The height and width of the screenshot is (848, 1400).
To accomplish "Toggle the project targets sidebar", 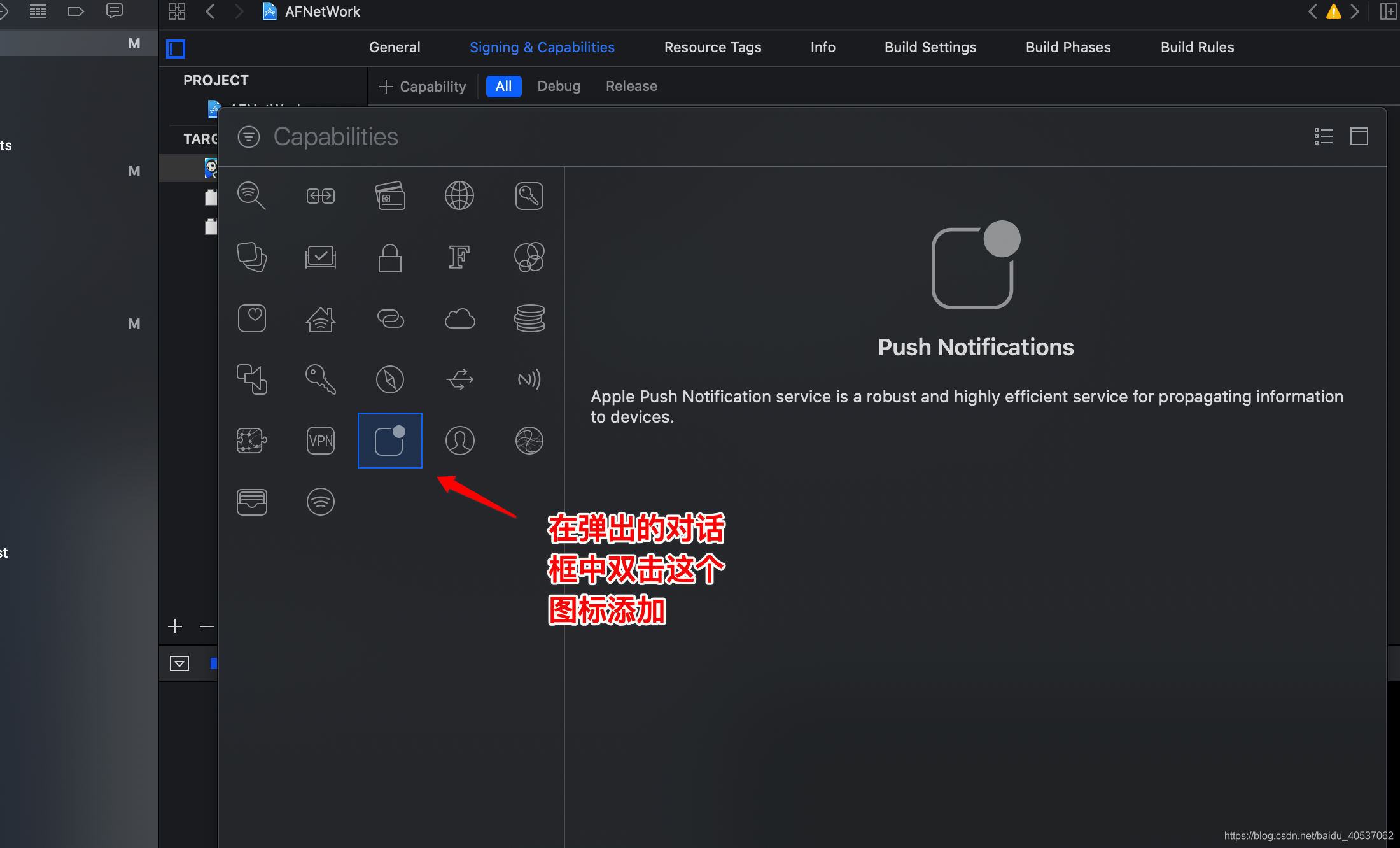I will click(x=176, y=48).
